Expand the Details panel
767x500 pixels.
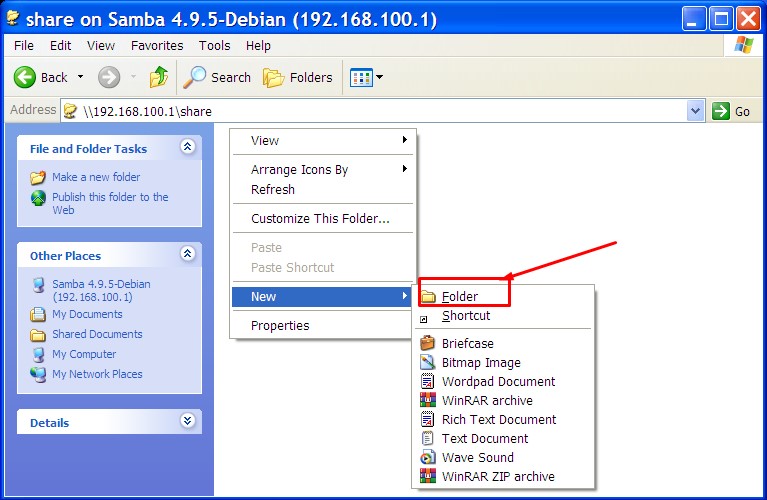187,421
